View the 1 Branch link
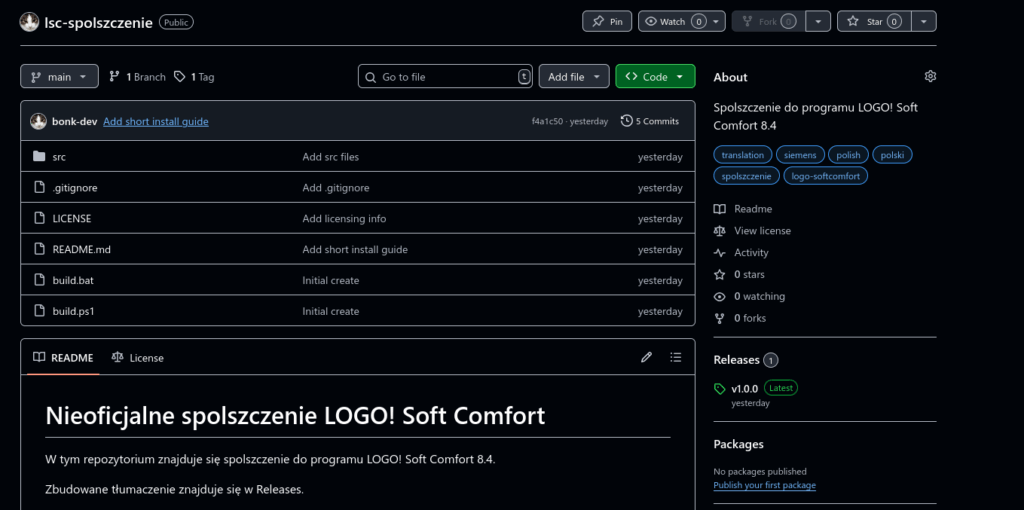Screen dimensions: 1024x510 (x=137, y=76)
